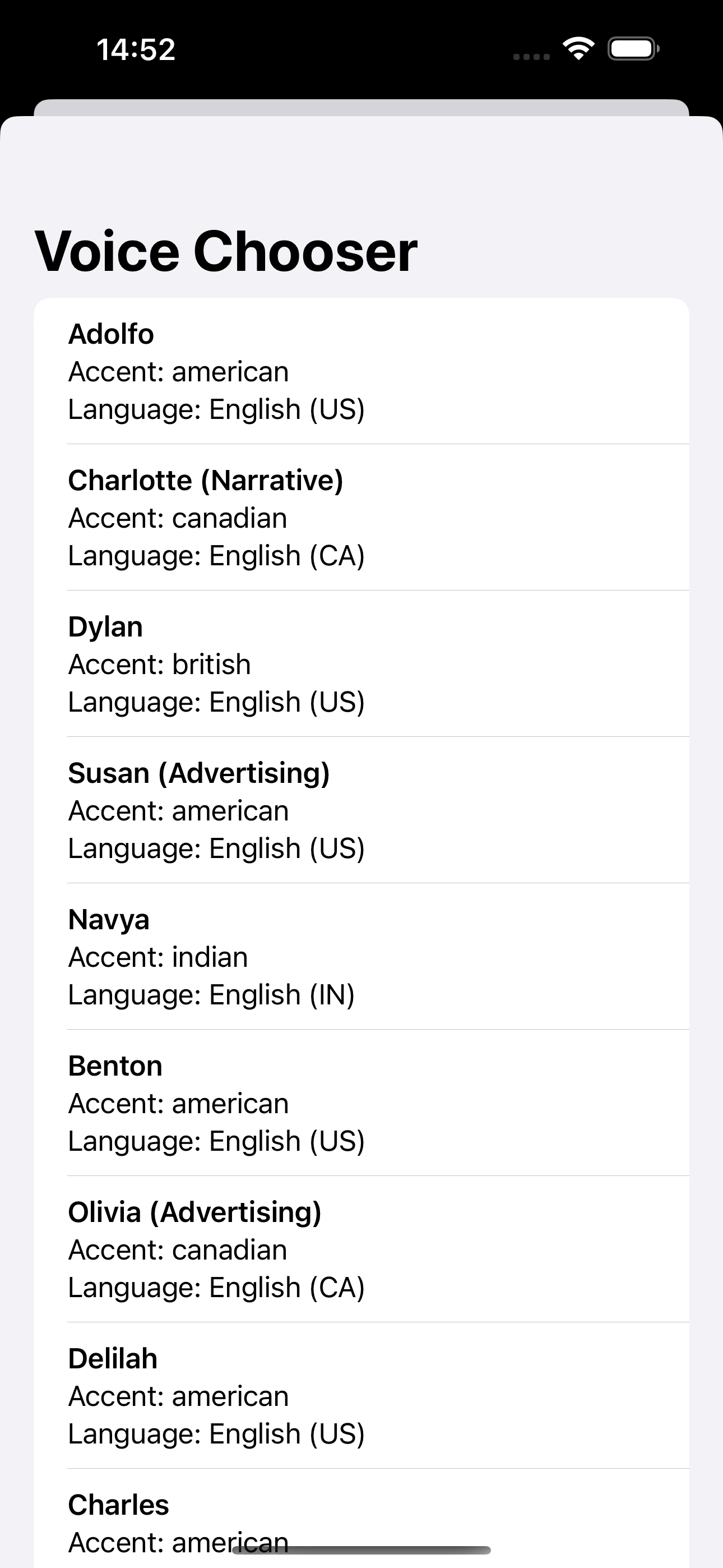The height and width of the screenshot is (1568, 723).
Task: Choose the Charlotte (Narrative) voice
Action: point(206,480)
